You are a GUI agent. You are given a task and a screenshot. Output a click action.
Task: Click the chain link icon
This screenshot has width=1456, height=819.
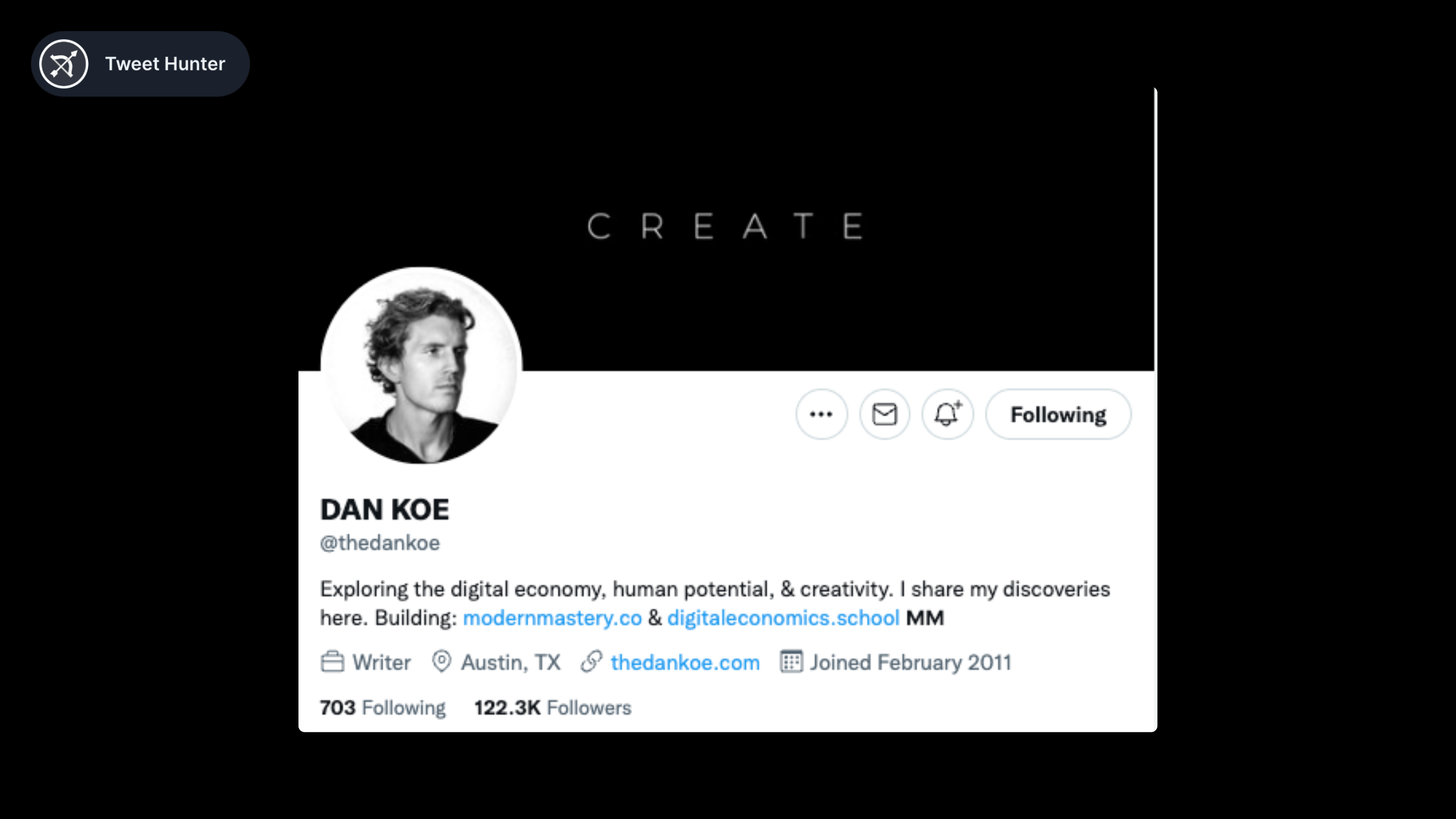click(x=591, y=662)
